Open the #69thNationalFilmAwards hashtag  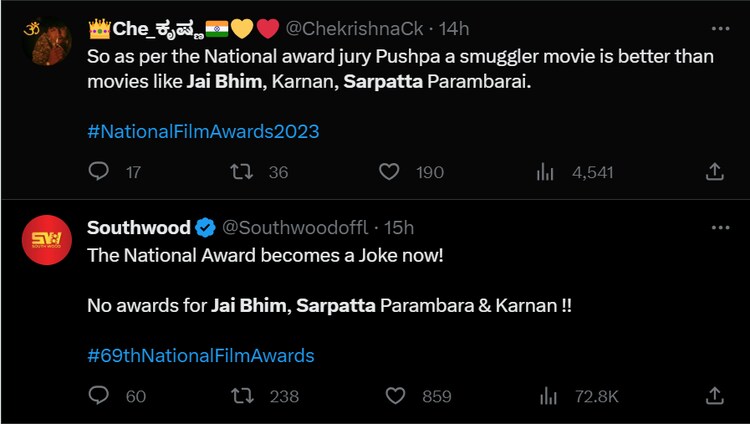201,355
